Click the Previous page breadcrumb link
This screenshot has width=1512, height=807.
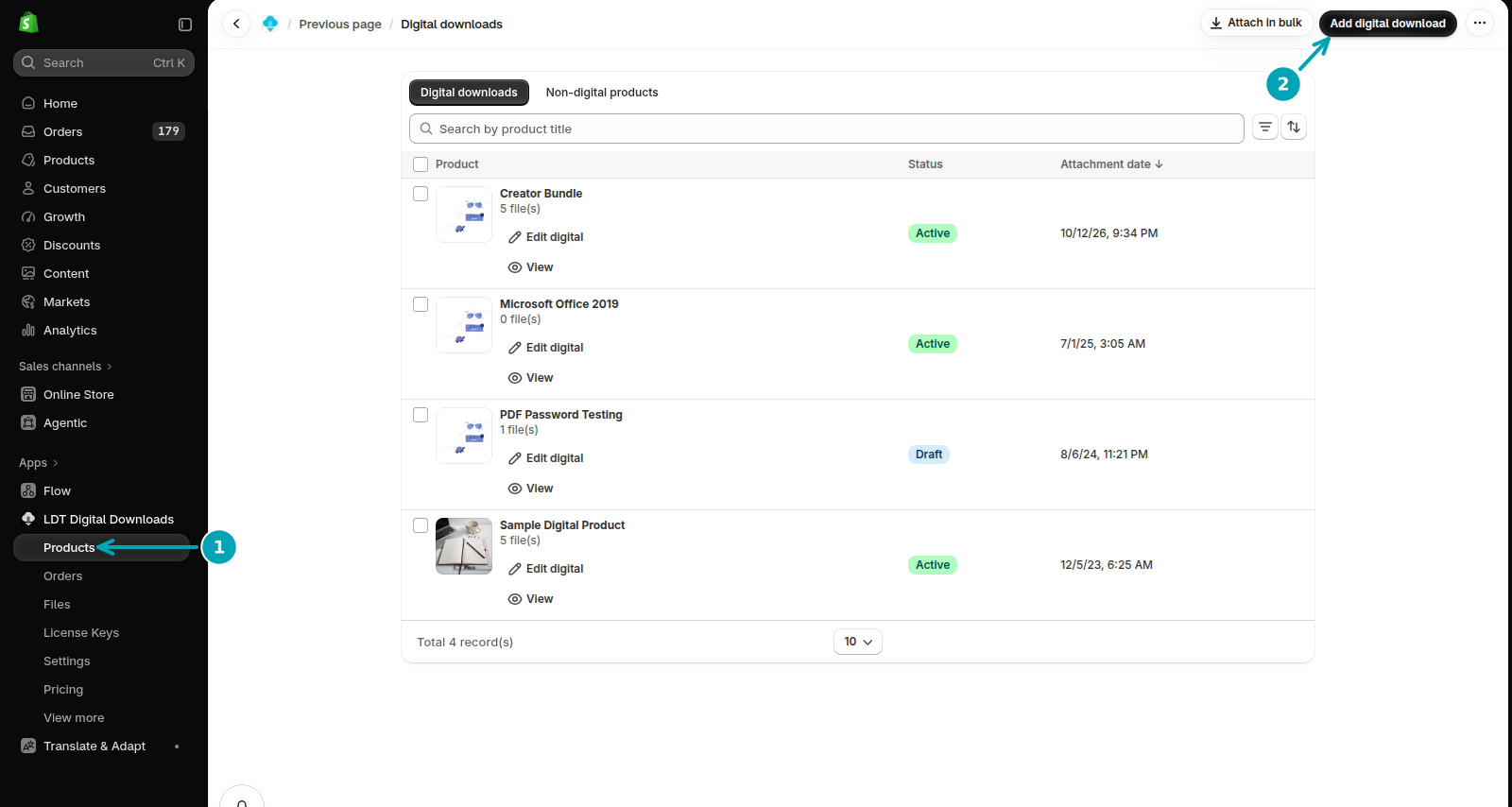pos(340,25)
